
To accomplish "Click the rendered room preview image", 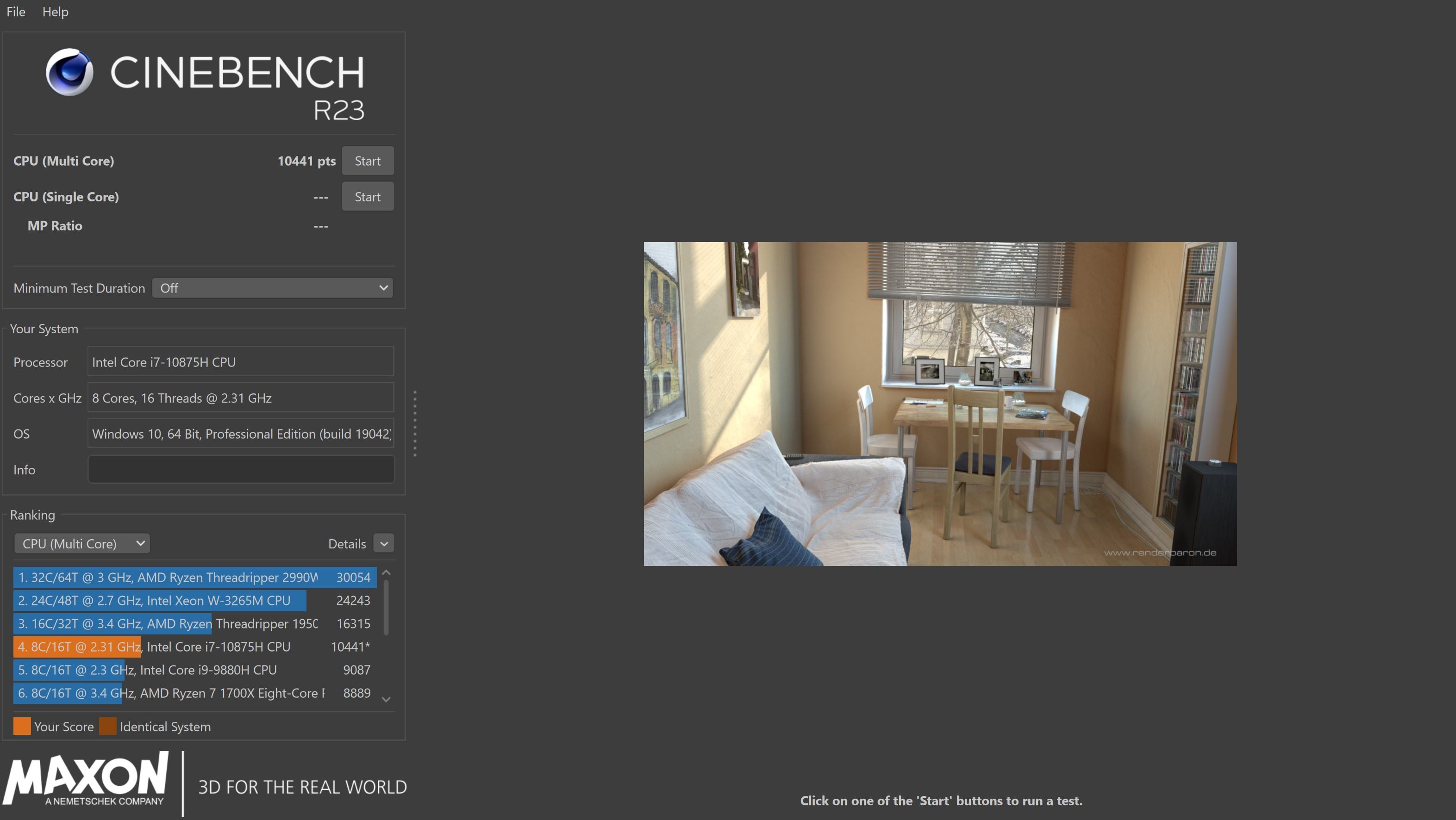I will tap(940, 404).
